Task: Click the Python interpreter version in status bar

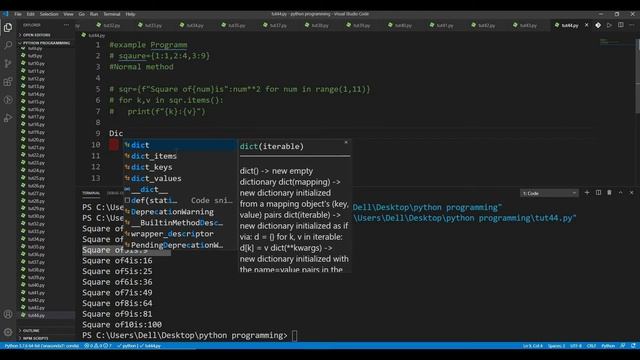Action: point(42,346)
